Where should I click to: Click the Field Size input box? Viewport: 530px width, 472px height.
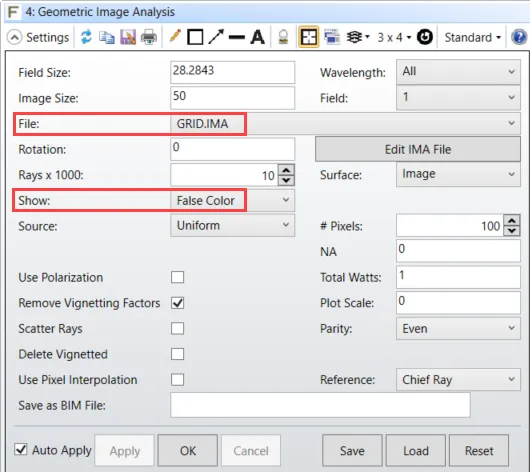click(233, 72)
